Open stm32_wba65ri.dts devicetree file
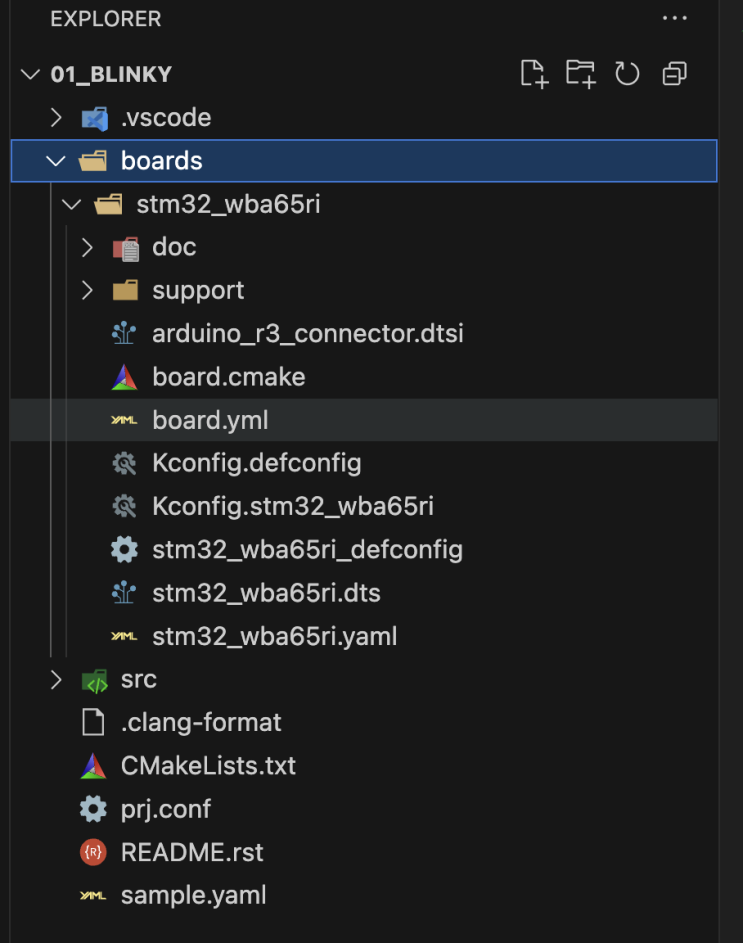The width and height of the screenshot is (743, 943). pos(266,593)
